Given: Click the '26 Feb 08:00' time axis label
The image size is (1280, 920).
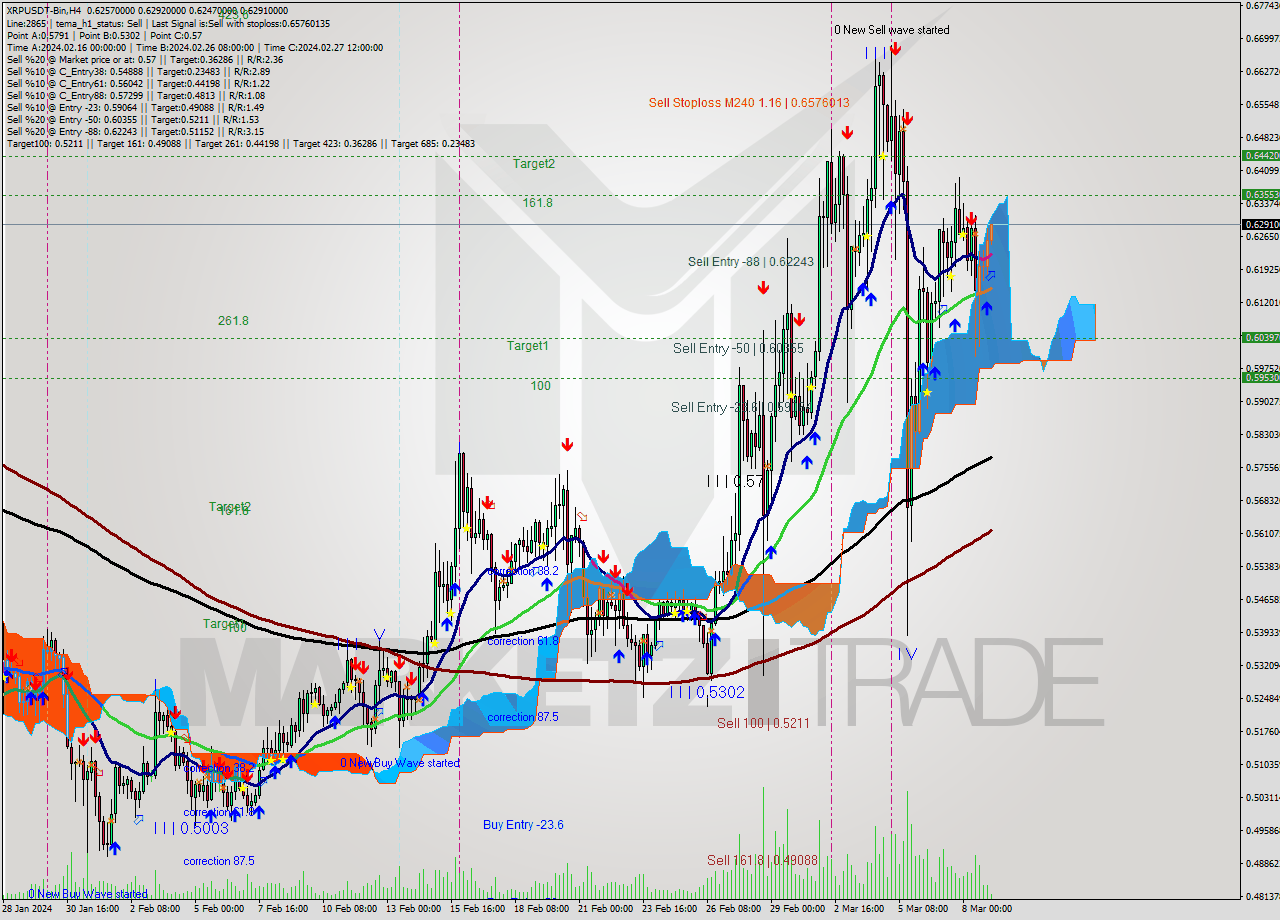Looking at the screenshot, I should [734, 909].
